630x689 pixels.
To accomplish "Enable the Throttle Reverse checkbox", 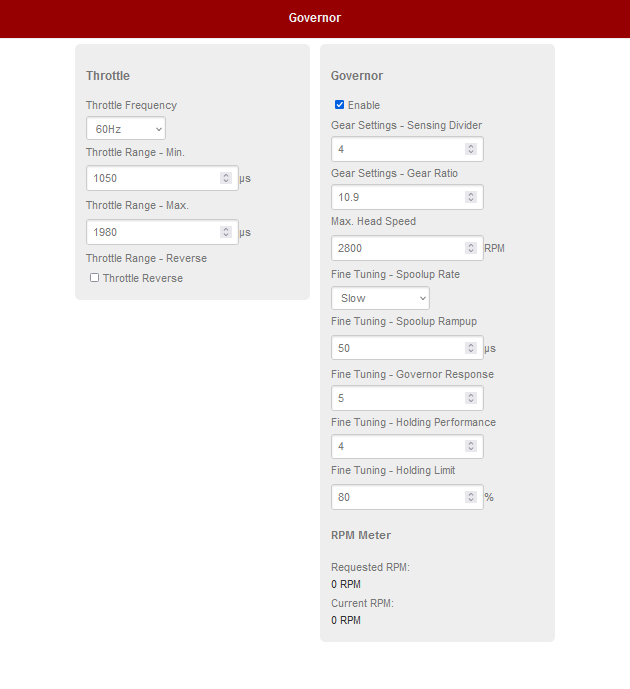I will (95, 278).
